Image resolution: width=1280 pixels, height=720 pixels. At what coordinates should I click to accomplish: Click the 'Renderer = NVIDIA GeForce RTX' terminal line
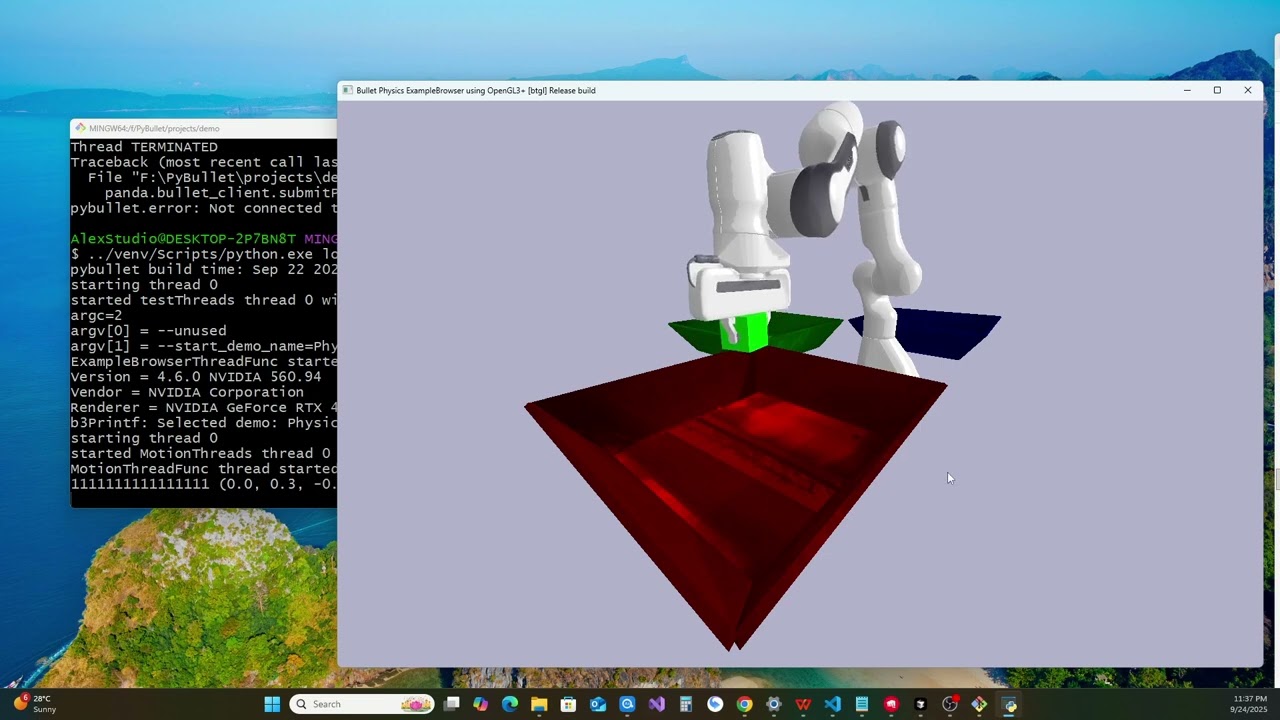(203, 408)
